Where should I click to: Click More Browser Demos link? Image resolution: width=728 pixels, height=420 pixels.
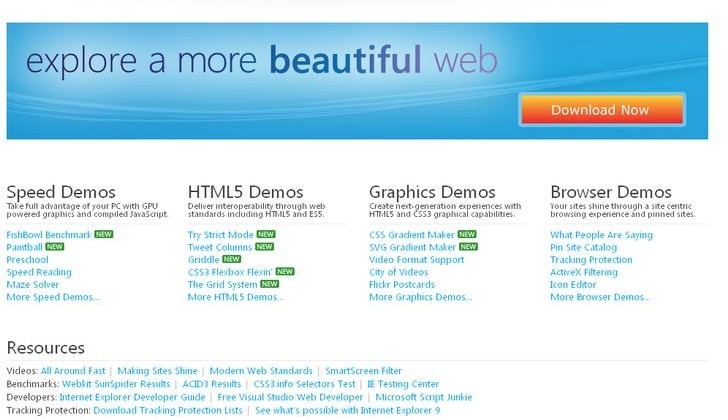tap(600, 297)
